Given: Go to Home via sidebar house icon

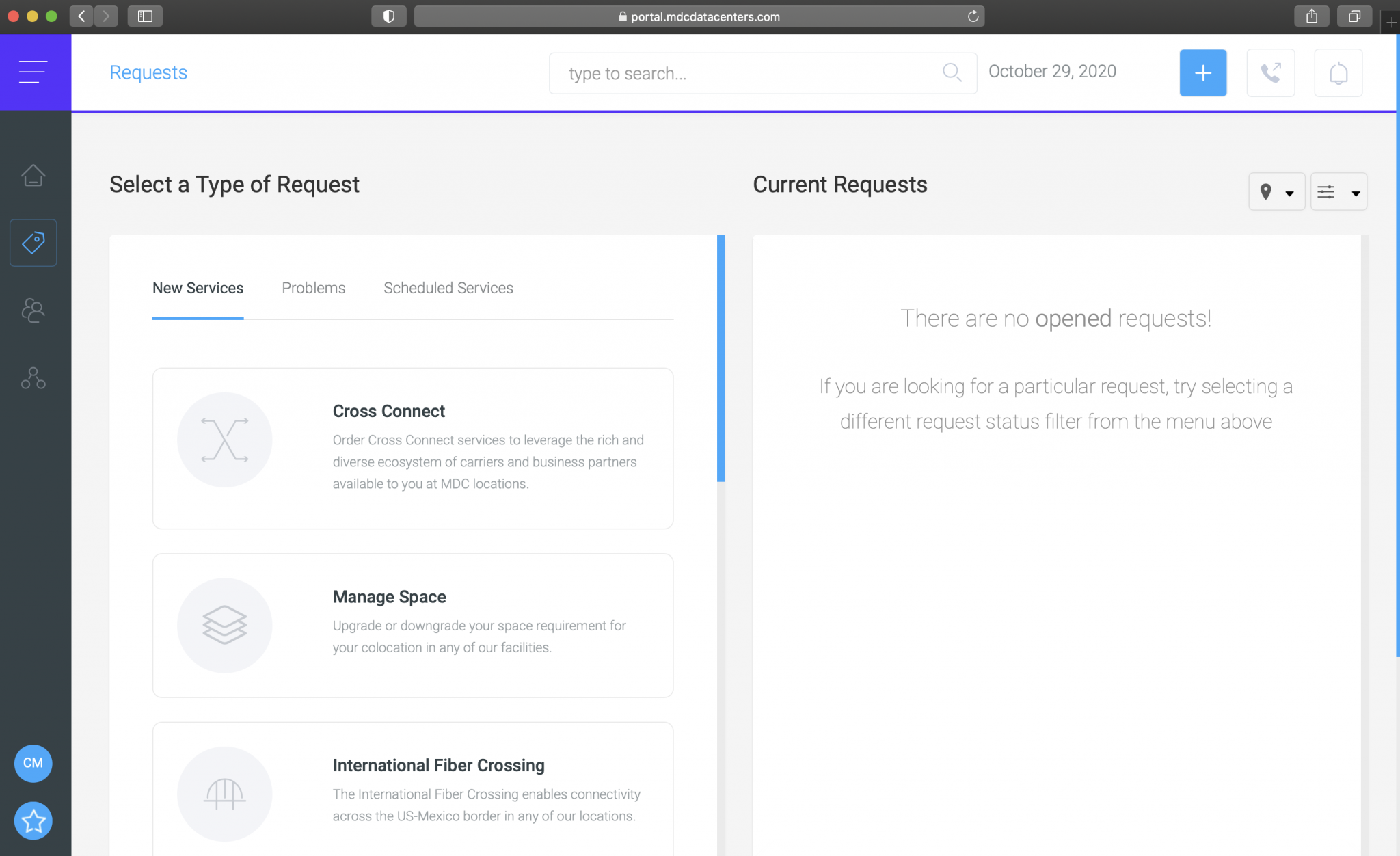Looking at the screenshot, I should [x=33, y=176].
